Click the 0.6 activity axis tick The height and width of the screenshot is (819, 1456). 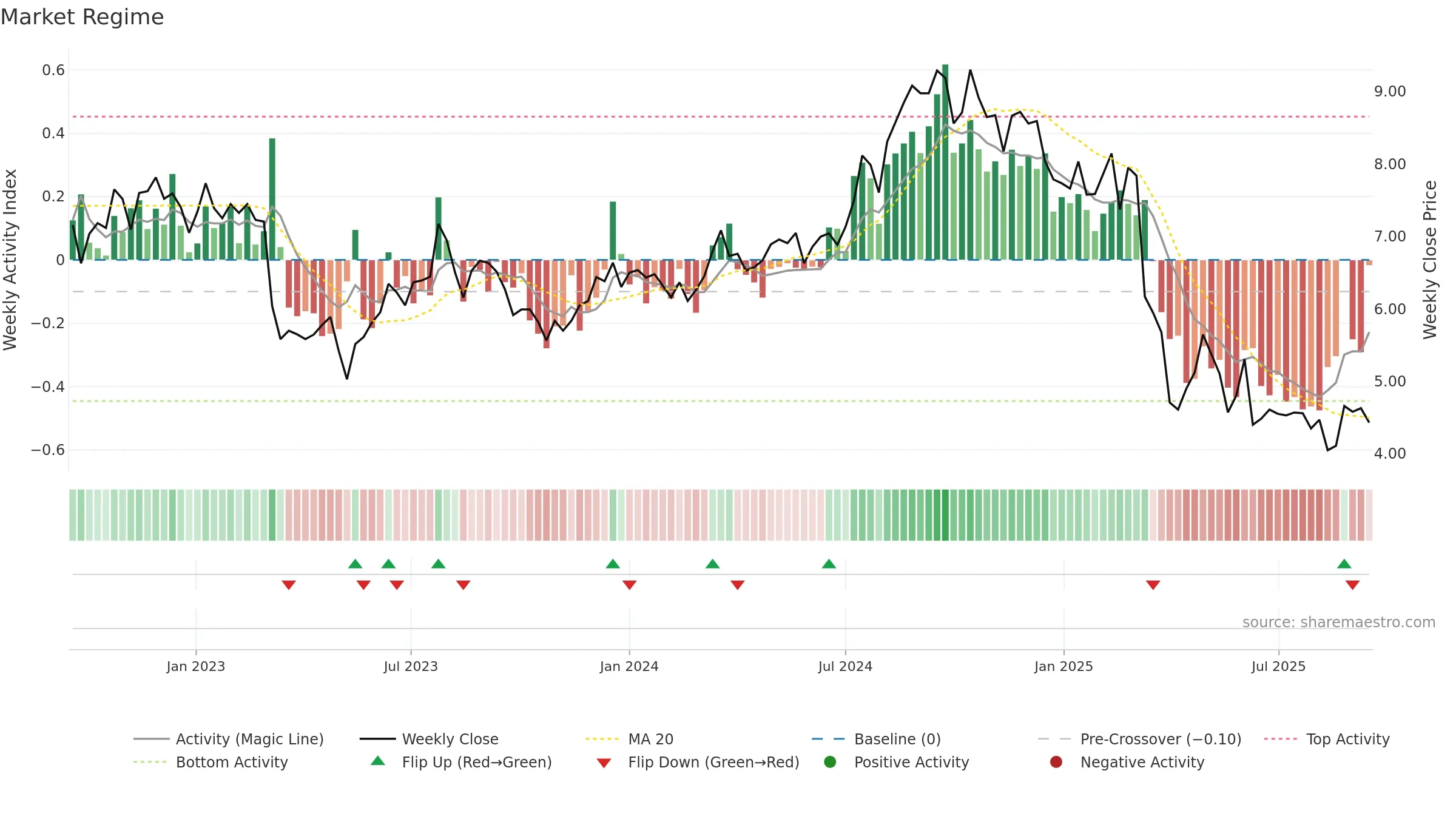(53, 70)
